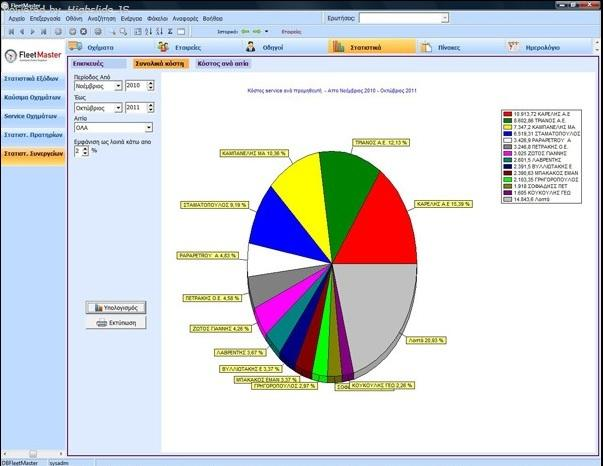Select Στατιστ. Πρατηρίων in sidebar
Image resolution: width=604 pixels, height=466 pixels.
33,135
